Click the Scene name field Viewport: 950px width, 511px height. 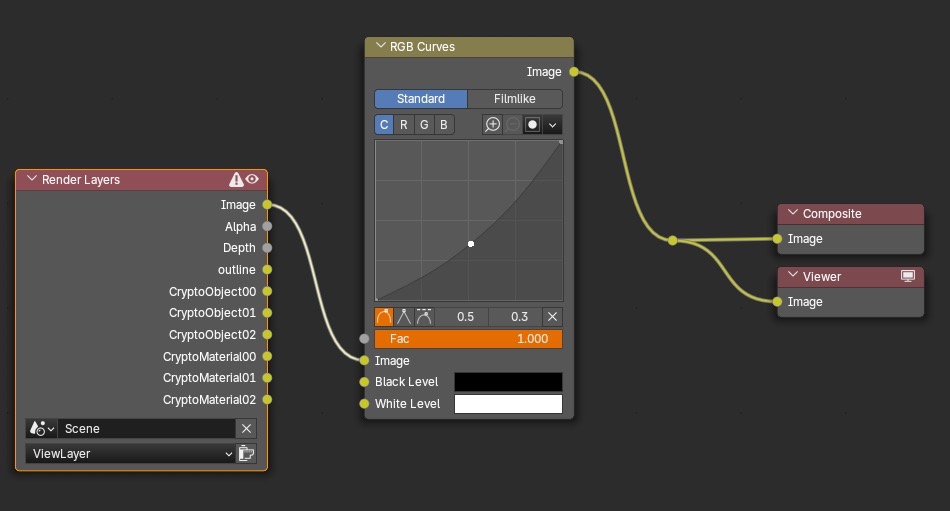147,429
